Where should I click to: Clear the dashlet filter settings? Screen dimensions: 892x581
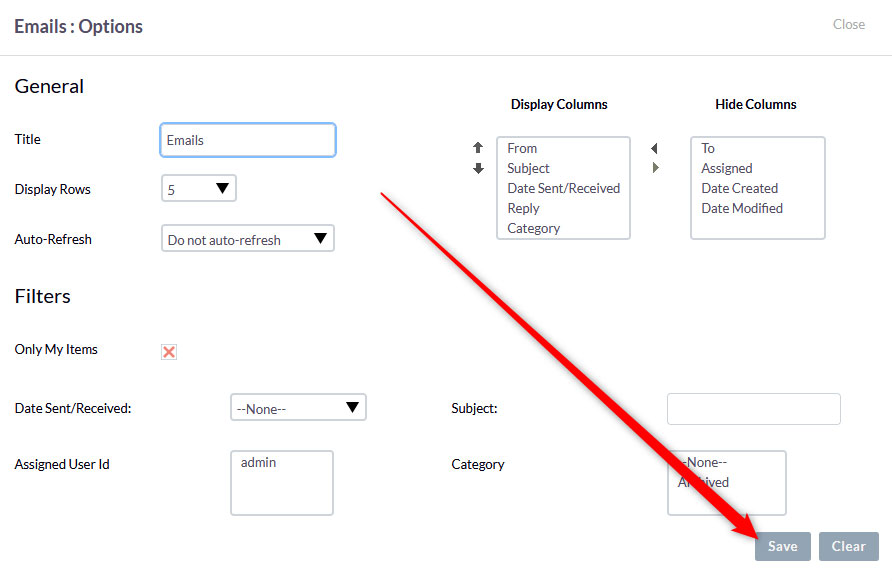coord(848,546)
